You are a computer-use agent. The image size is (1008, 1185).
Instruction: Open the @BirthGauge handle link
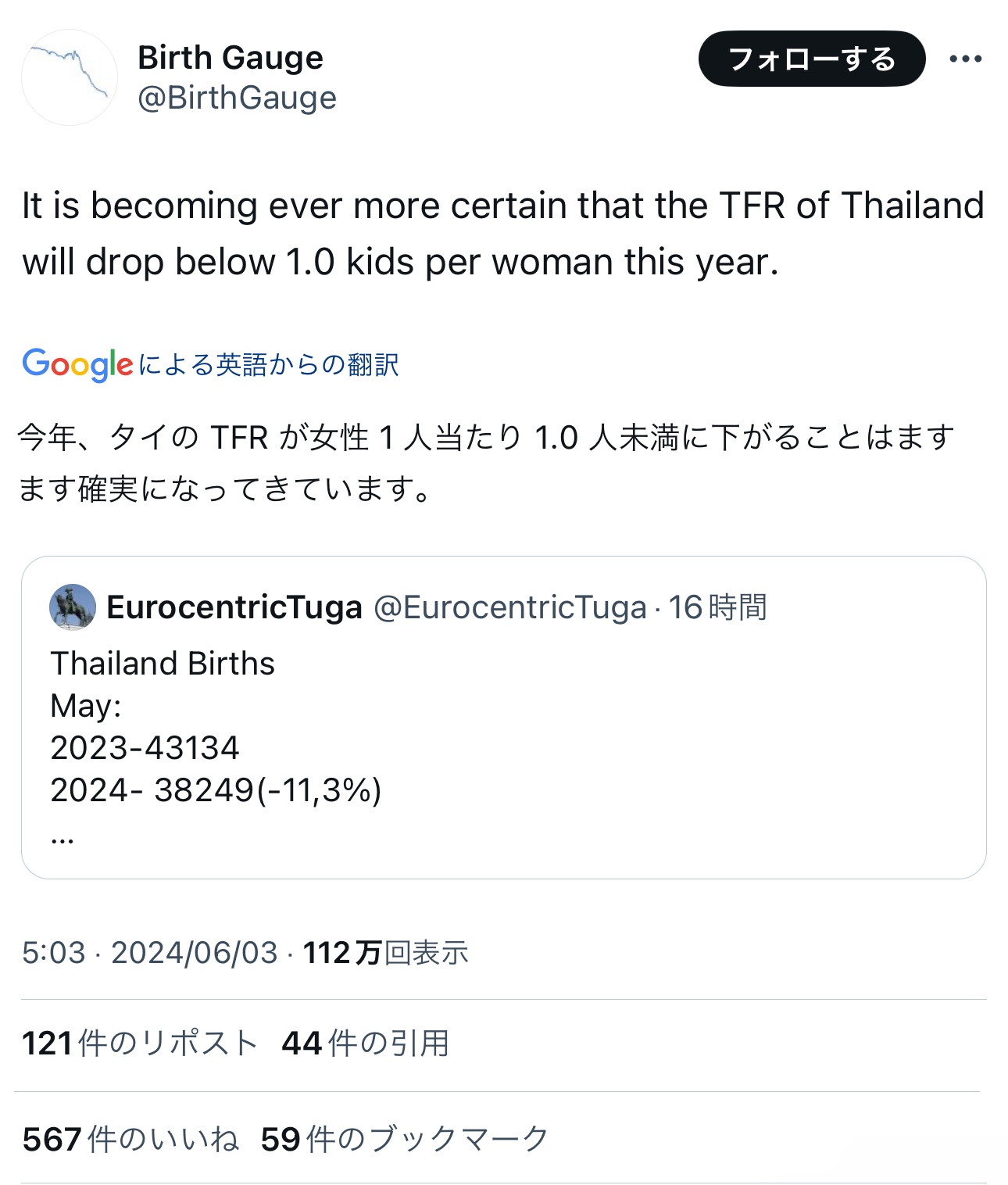pos(237,98)
